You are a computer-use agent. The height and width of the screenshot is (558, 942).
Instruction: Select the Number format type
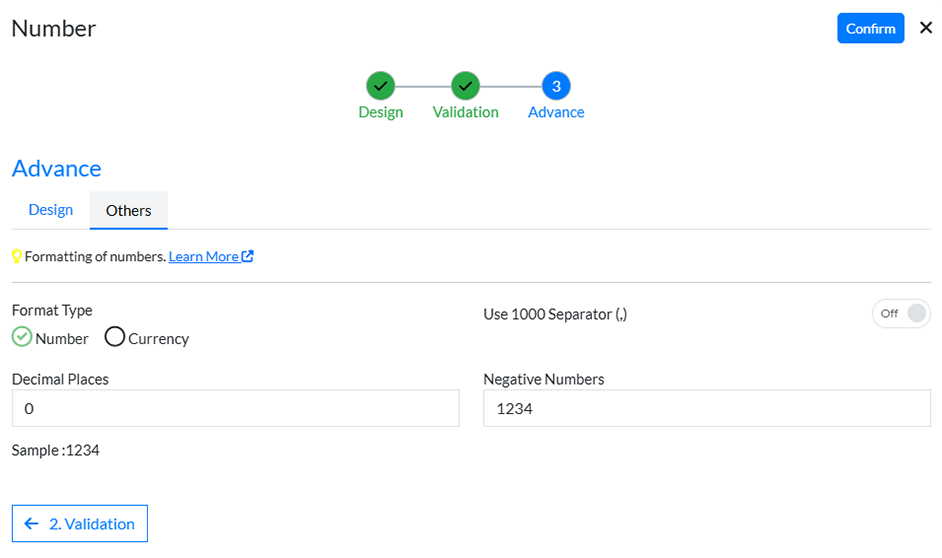pyautogui.click(x=22, y=337)
